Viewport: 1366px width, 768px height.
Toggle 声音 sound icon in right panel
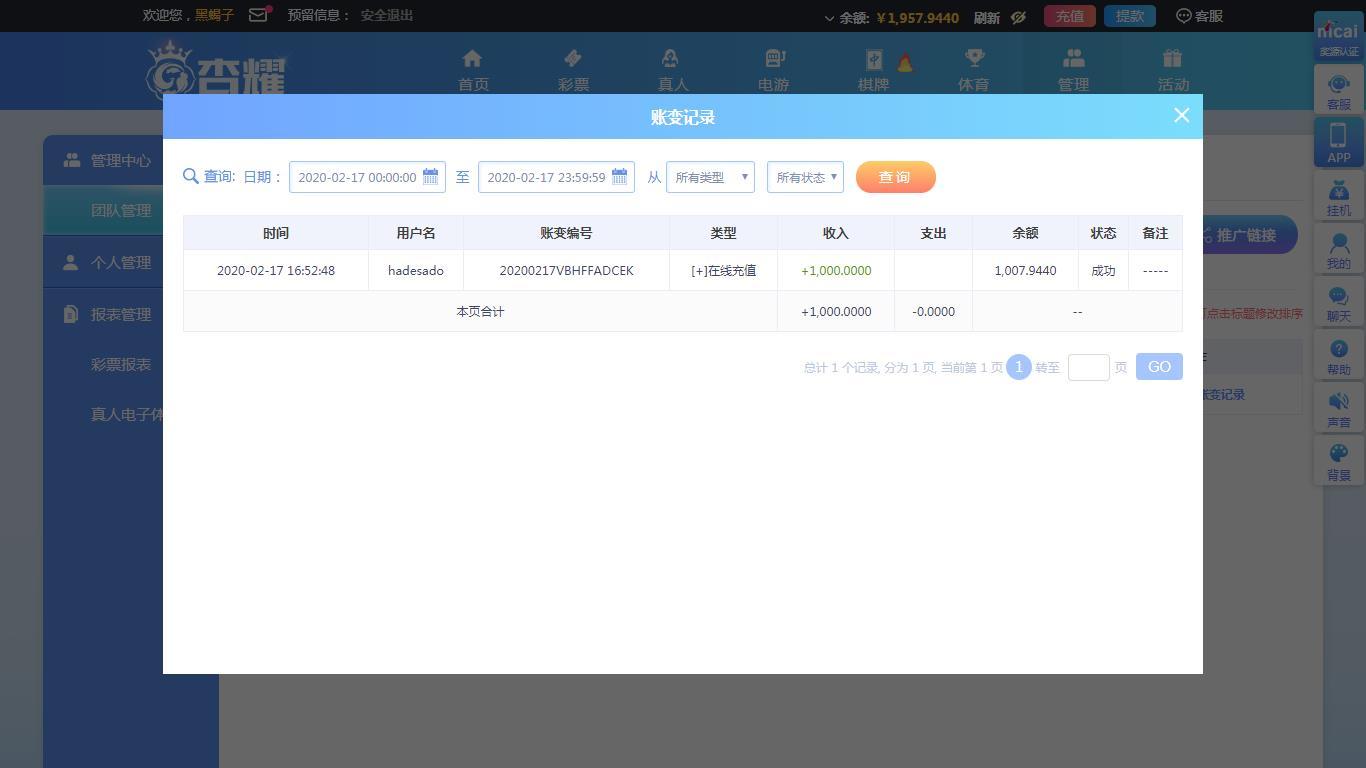(1338, 408)
